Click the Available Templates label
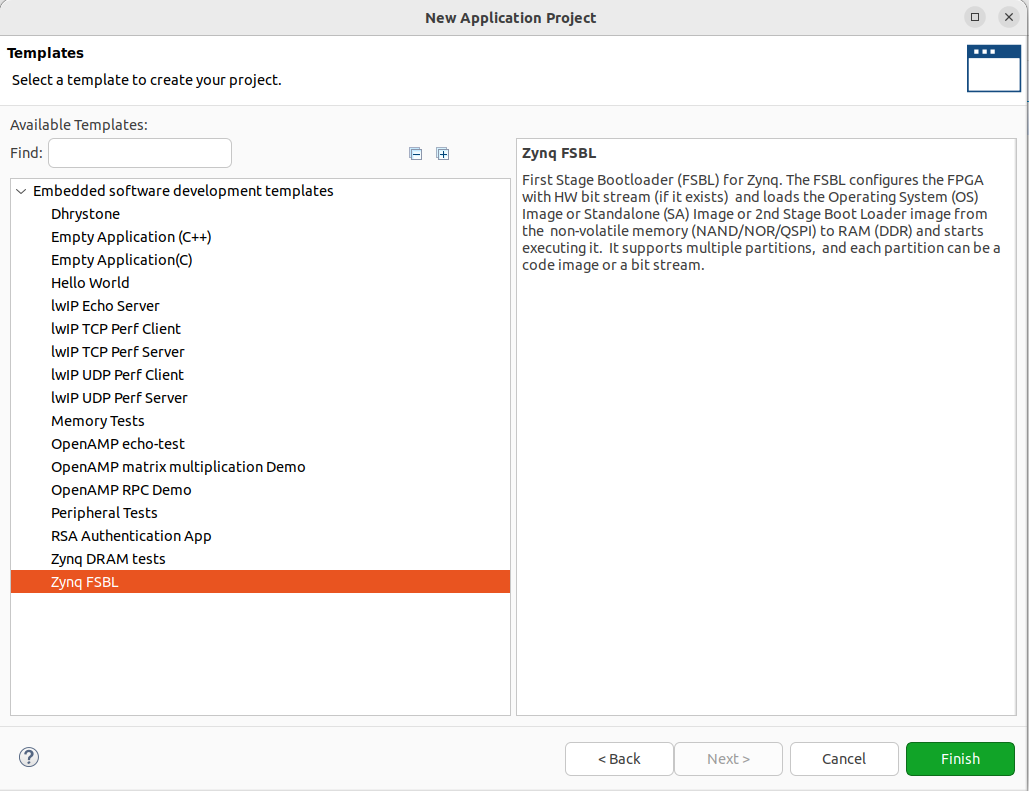 coord(79,125)
